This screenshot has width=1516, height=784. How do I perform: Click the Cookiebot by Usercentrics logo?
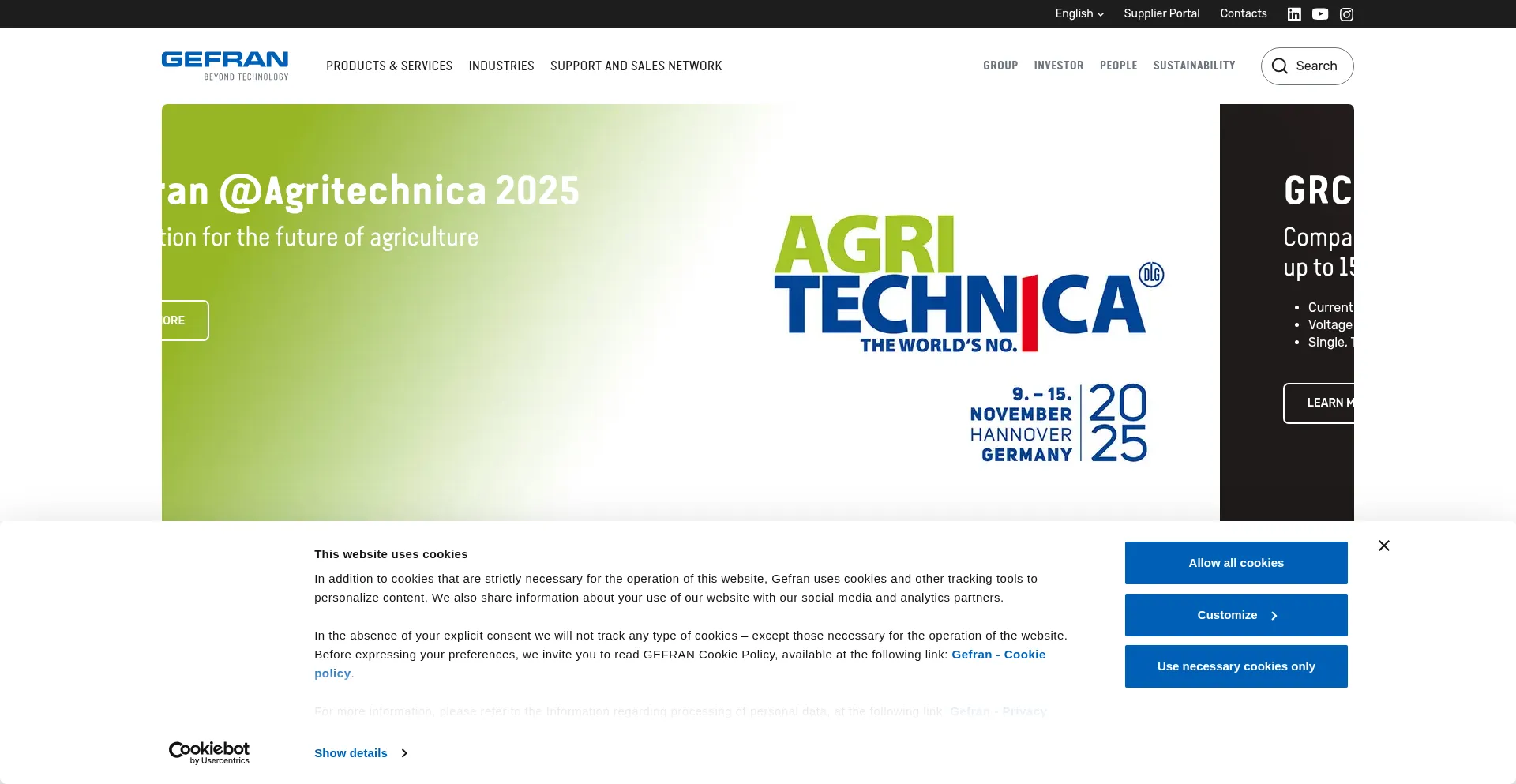209,752
